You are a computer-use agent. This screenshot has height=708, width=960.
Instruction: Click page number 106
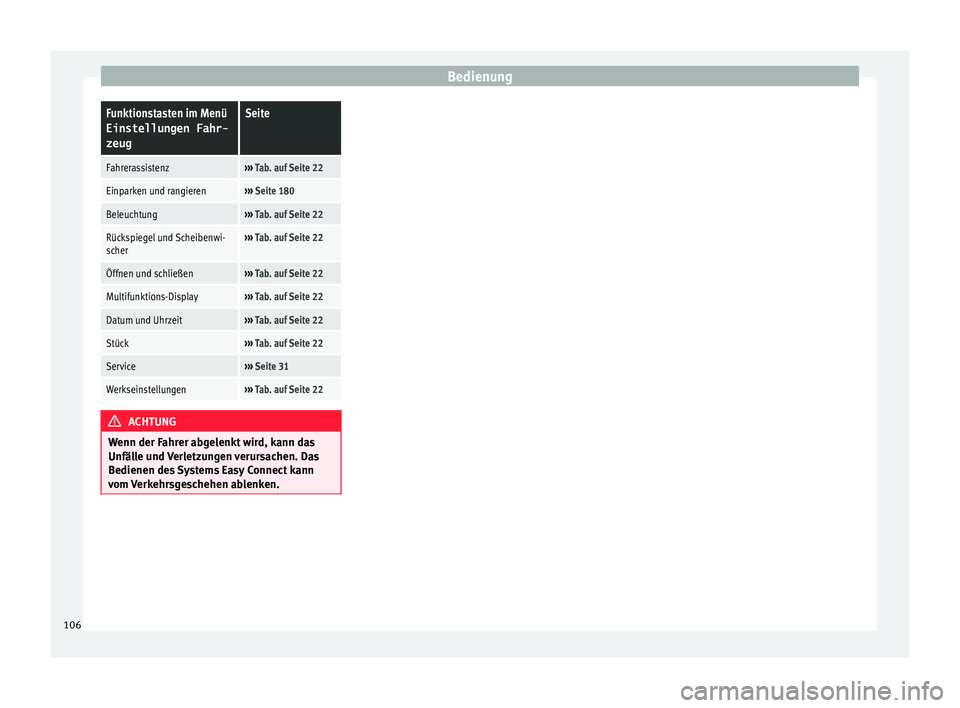(x=72, y=625)
